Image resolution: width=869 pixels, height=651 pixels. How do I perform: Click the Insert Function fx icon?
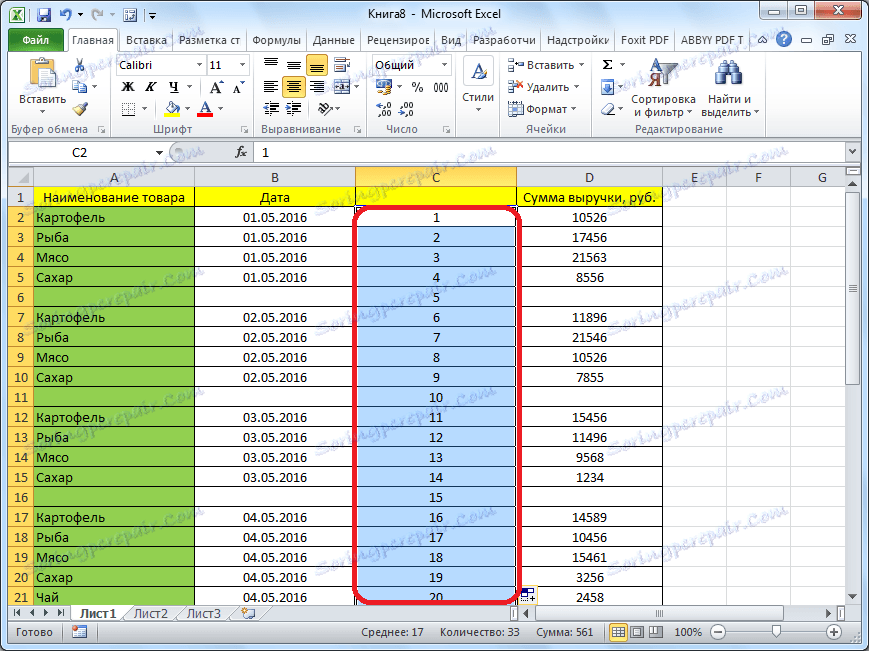tap(241, 153)
